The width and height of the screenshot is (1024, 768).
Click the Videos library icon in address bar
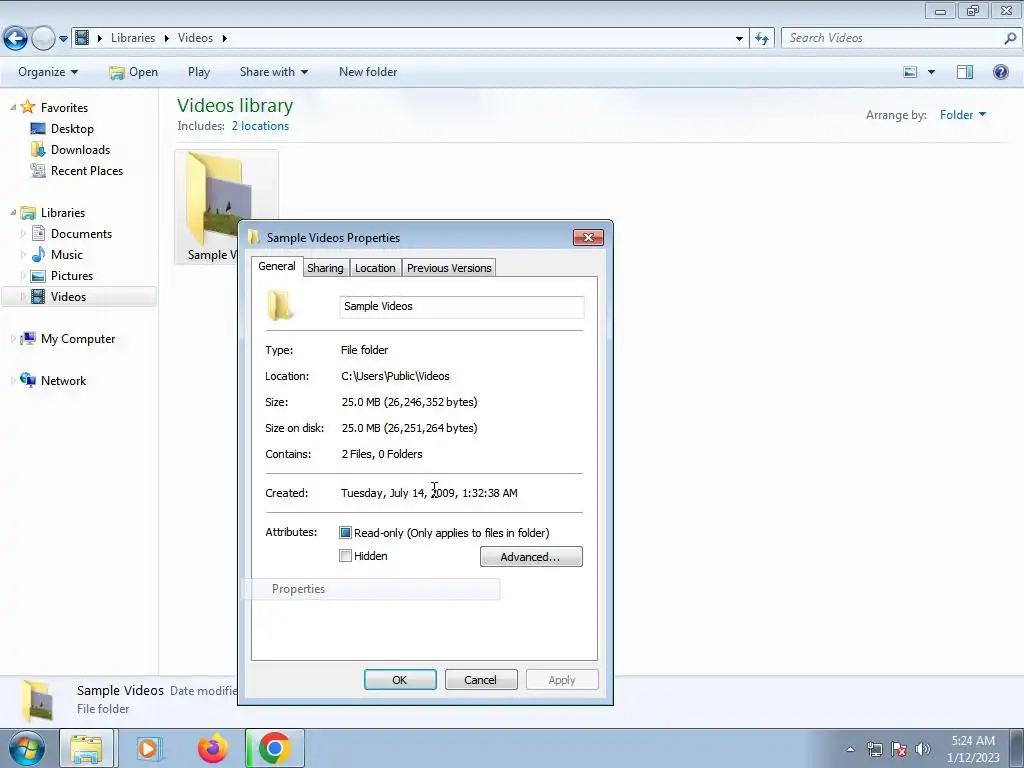click(82, 38)
